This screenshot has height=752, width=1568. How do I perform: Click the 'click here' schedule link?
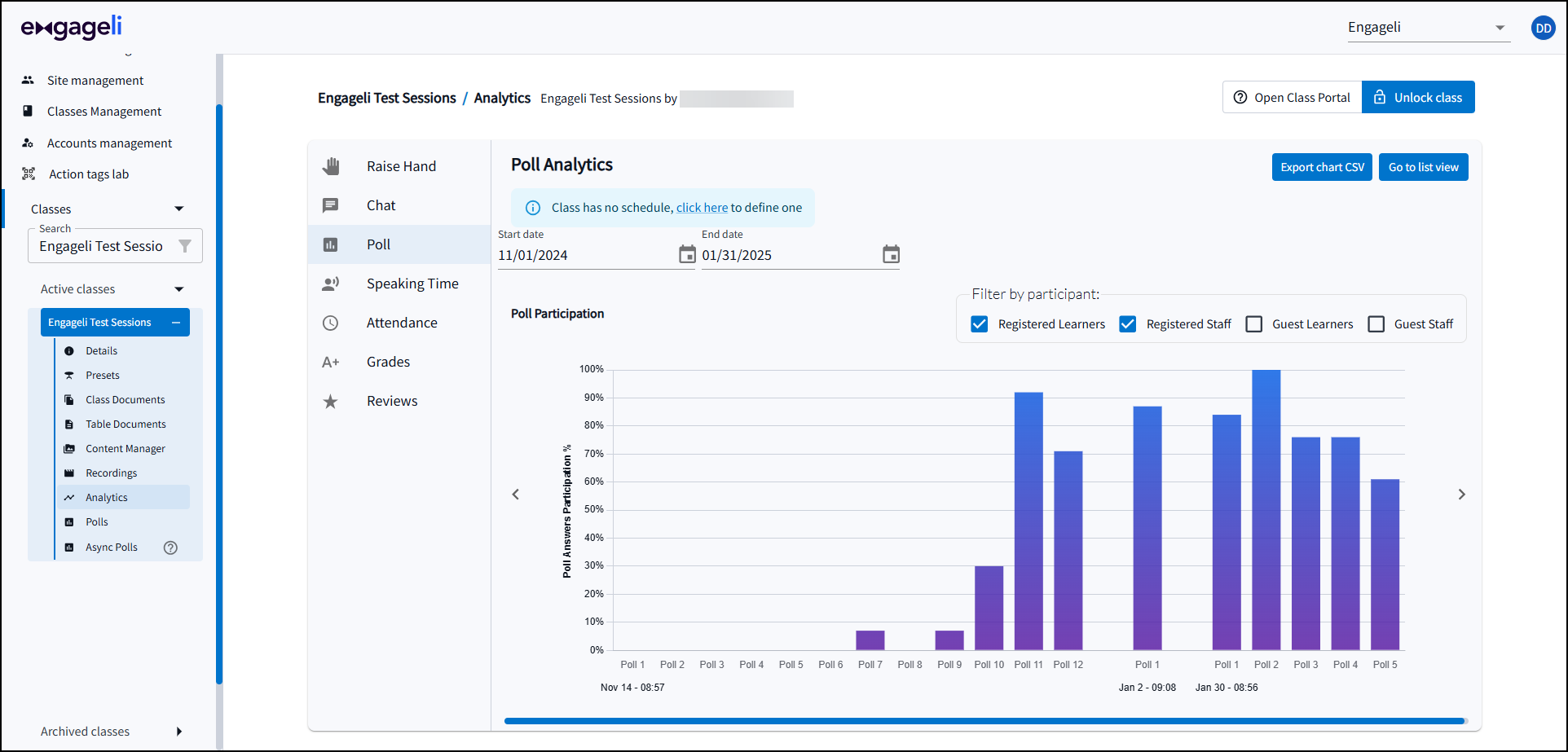(x=702, y=208)
